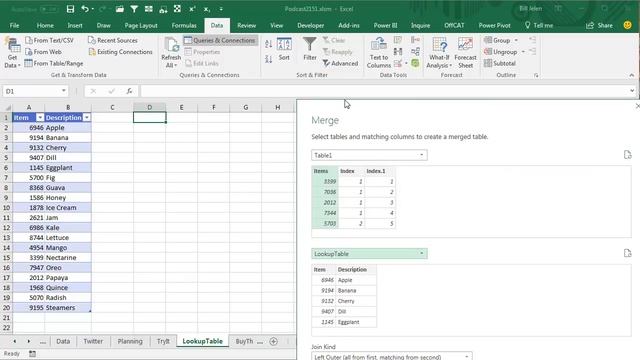Open Recent Sources
The image size is (640, 360).
(x=113, y=40)
